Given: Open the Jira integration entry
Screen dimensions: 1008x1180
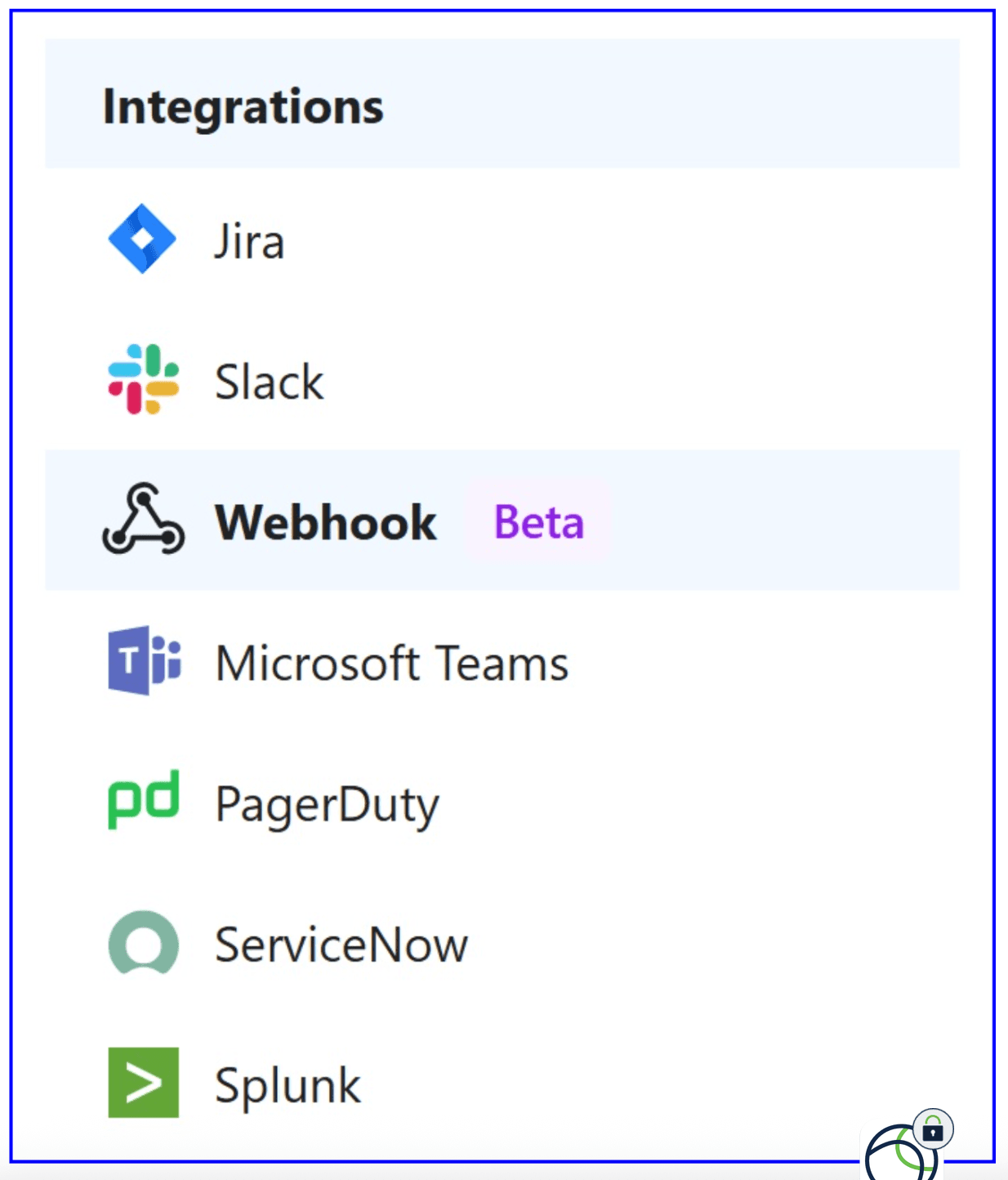Looking at the screenshot, I should tap(248, 240).
